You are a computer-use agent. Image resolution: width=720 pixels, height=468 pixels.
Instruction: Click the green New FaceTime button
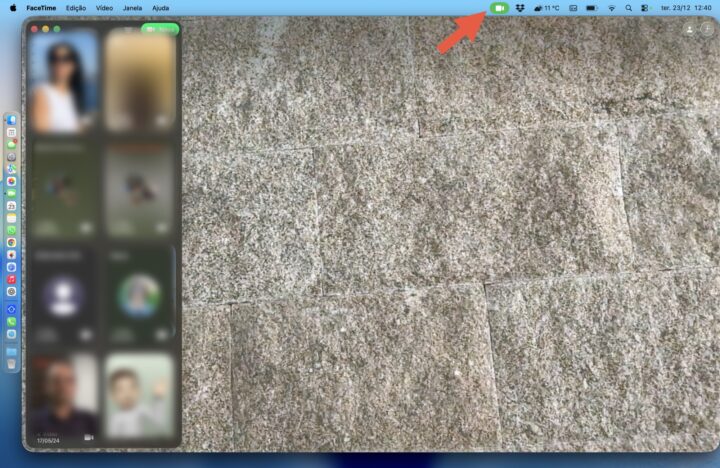click(x=160, y=29)
